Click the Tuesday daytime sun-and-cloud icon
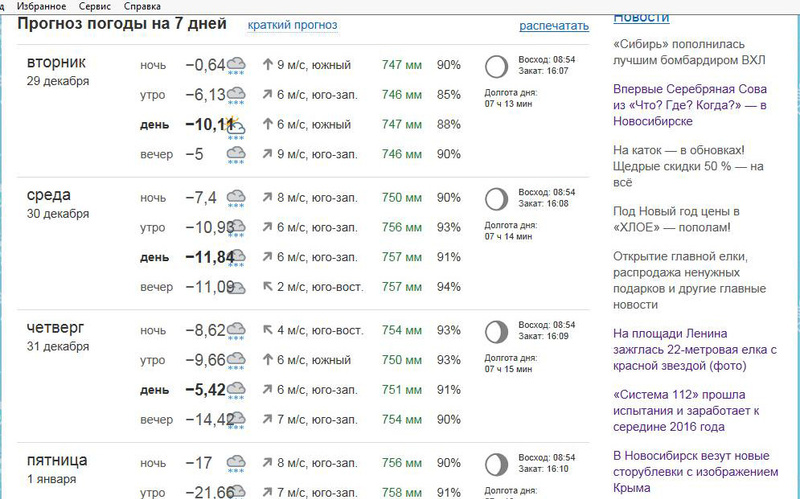The height and width of the screenshot is (499, 800). (236, 126)
